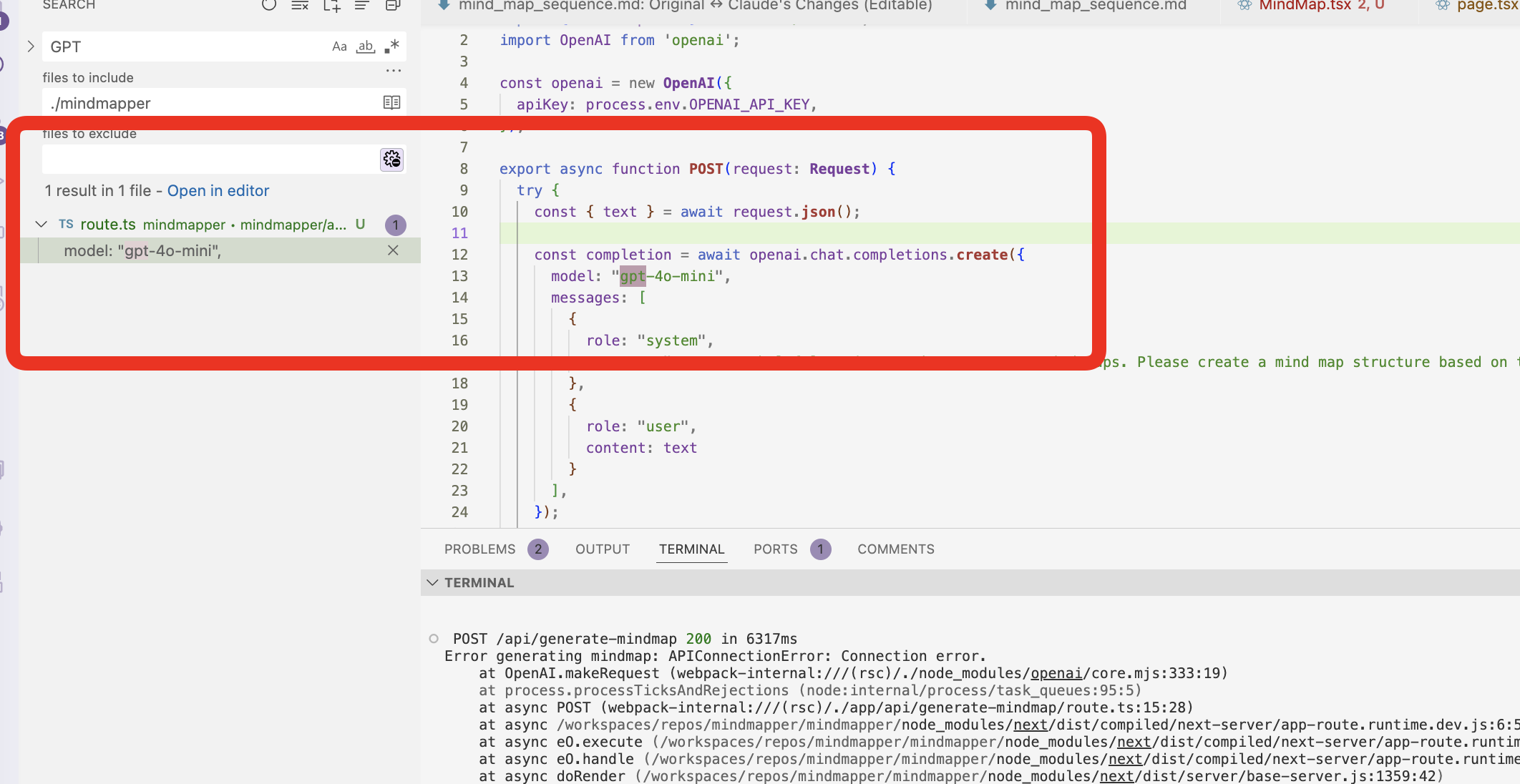
Task: Enable Use Regular Expression search
Action: point(391,46)
